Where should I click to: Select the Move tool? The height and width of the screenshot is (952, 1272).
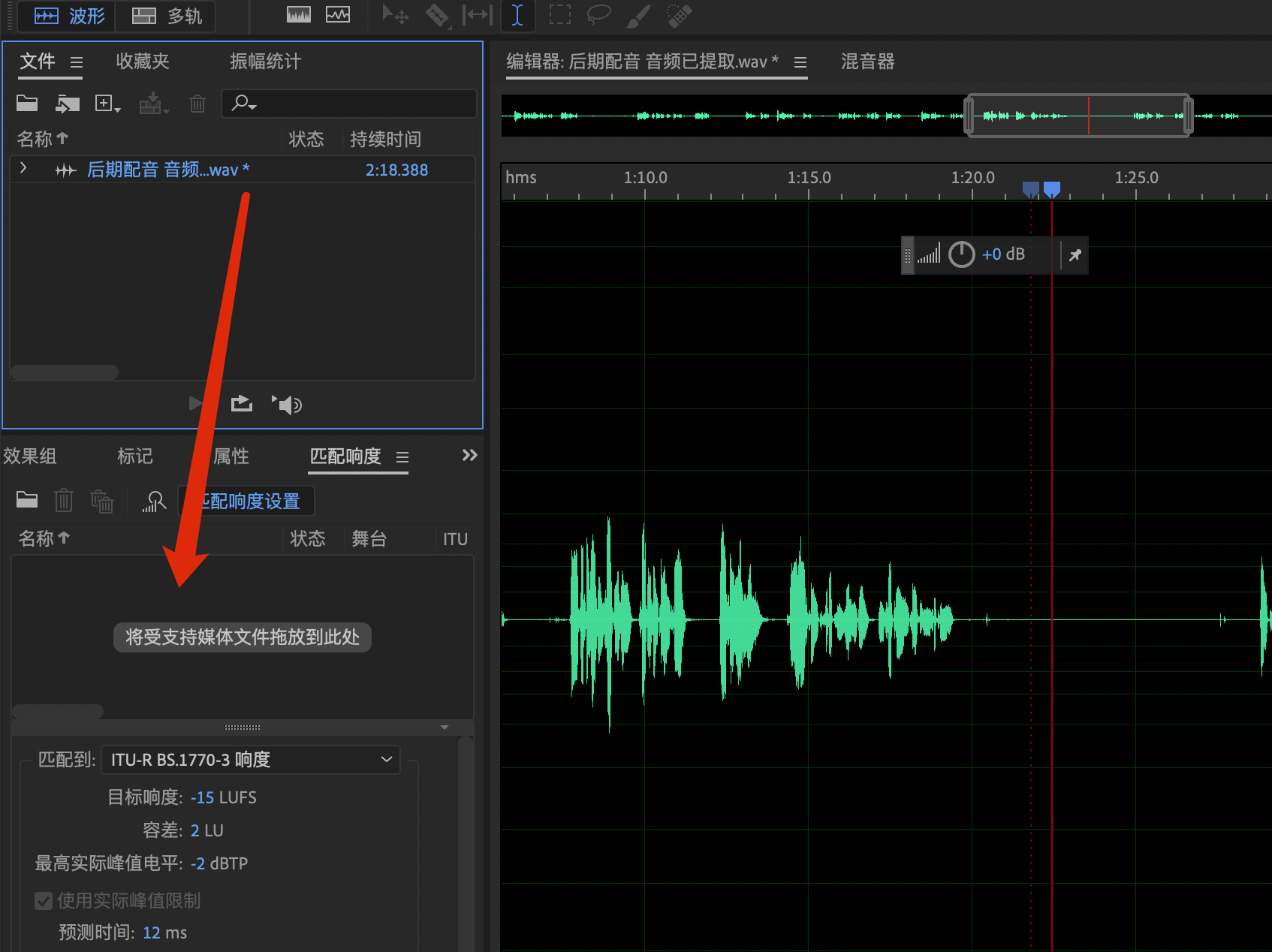point(395,15)
